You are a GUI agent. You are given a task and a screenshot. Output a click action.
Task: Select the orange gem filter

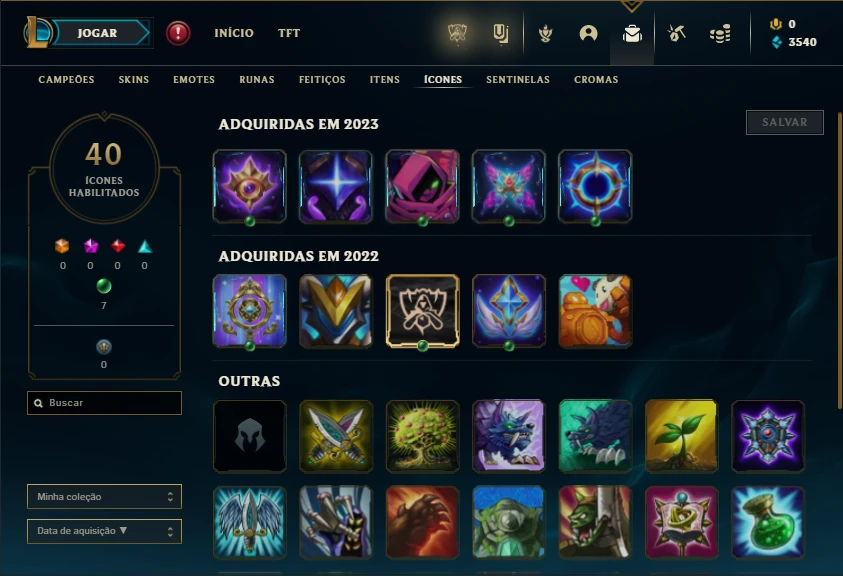click(x=62, y=246)
